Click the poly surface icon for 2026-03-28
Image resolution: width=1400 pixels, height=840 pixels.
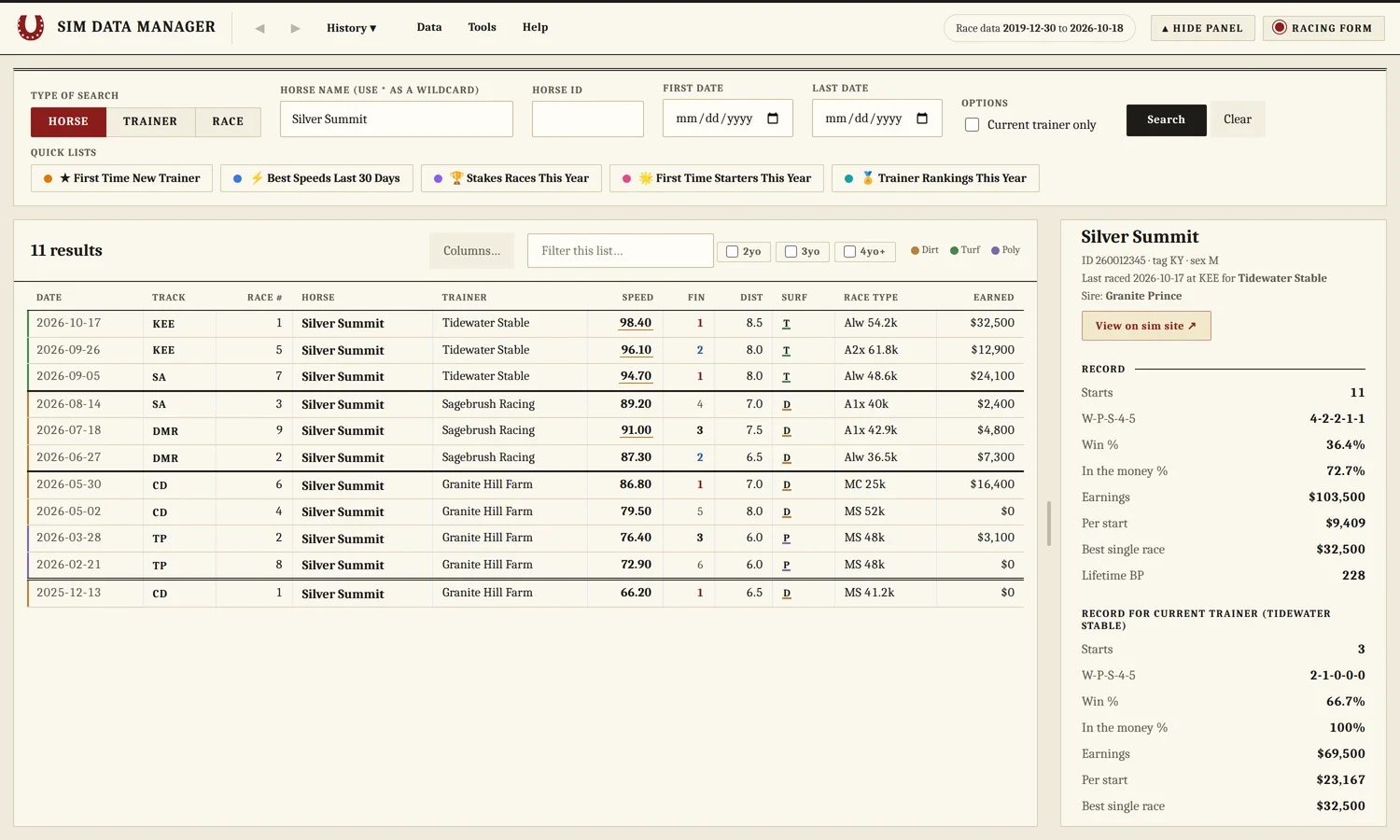(786, 539)
